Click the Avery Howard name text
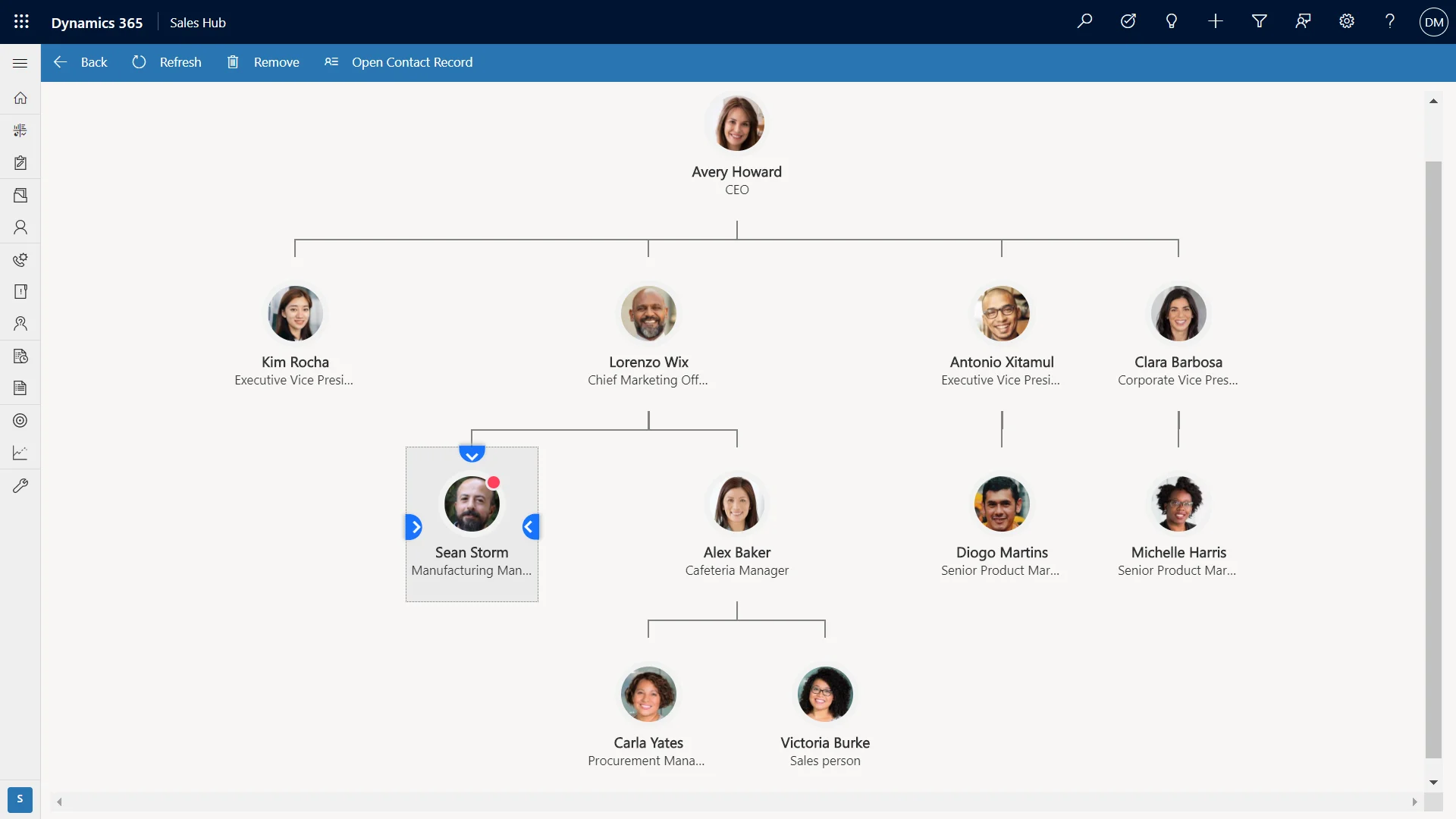This screenshot has height=819, width=1456. 736,172
